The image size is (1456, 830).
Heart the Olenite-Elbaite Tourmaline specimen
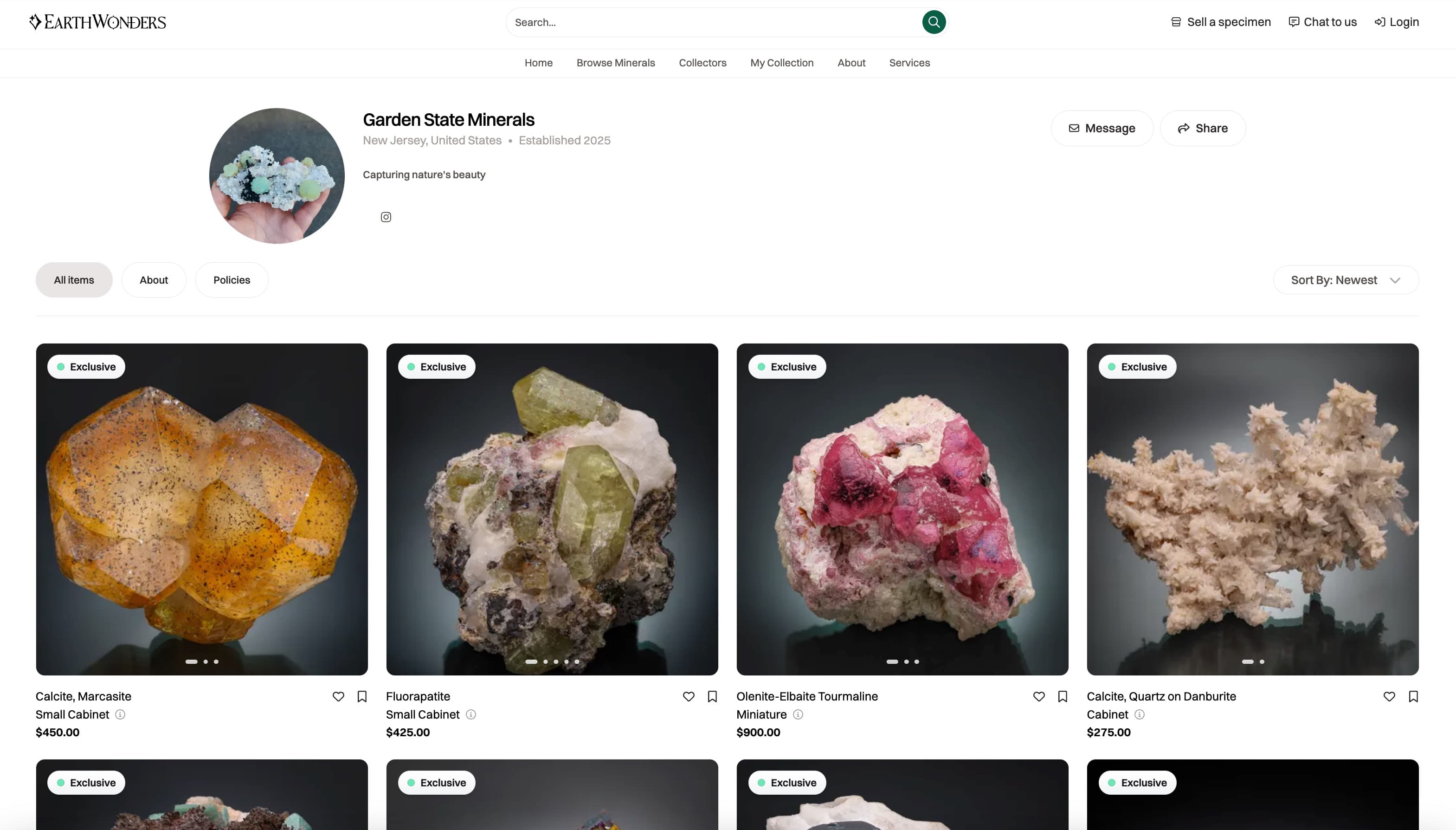pos(1038,697)
